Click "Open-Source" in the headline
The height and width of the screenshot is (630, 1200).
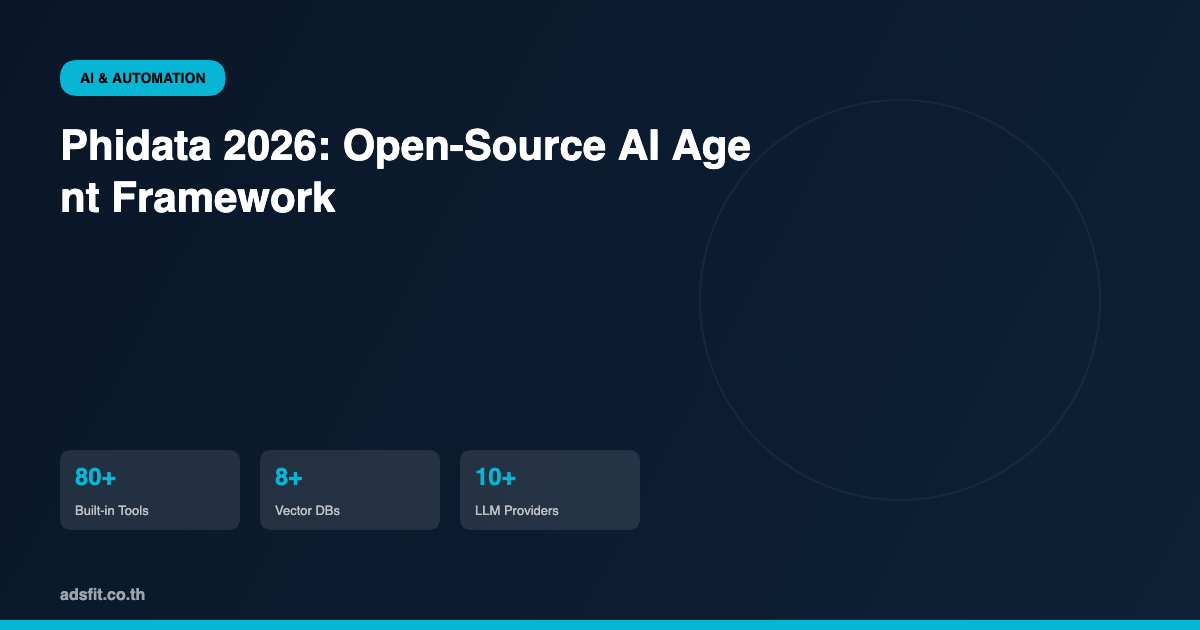[470, 147]
